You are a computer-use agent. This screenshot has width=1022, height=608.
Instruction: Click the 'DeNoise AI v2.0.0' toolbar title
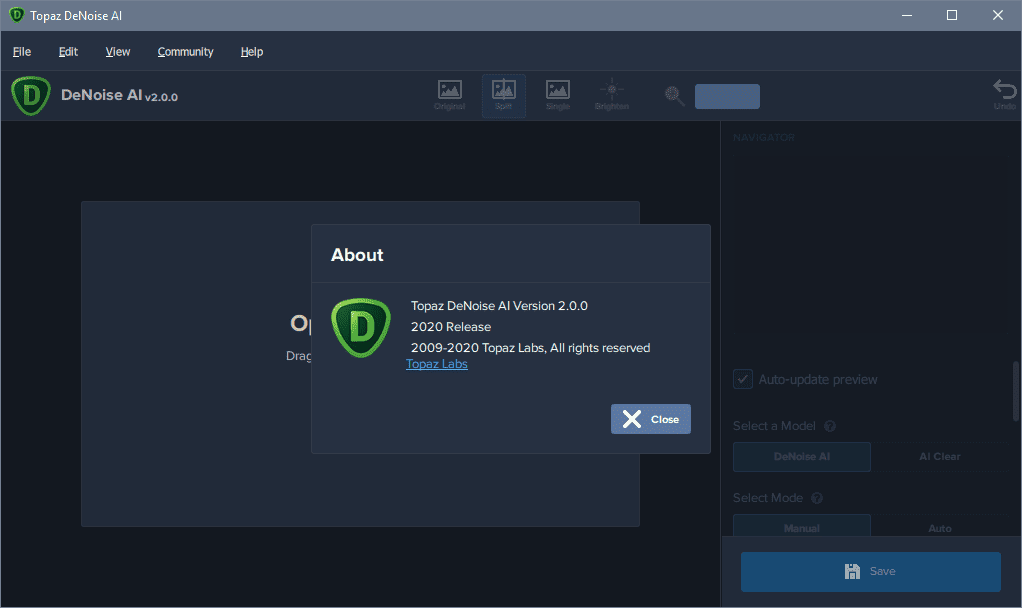119,95
